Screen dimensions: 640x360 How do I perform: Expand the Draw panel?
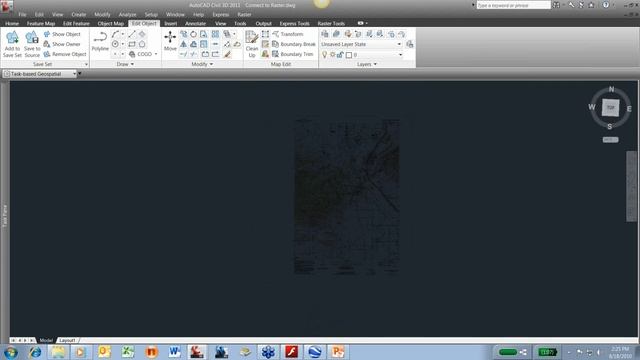pyautogui.click(x=125, y=64)
